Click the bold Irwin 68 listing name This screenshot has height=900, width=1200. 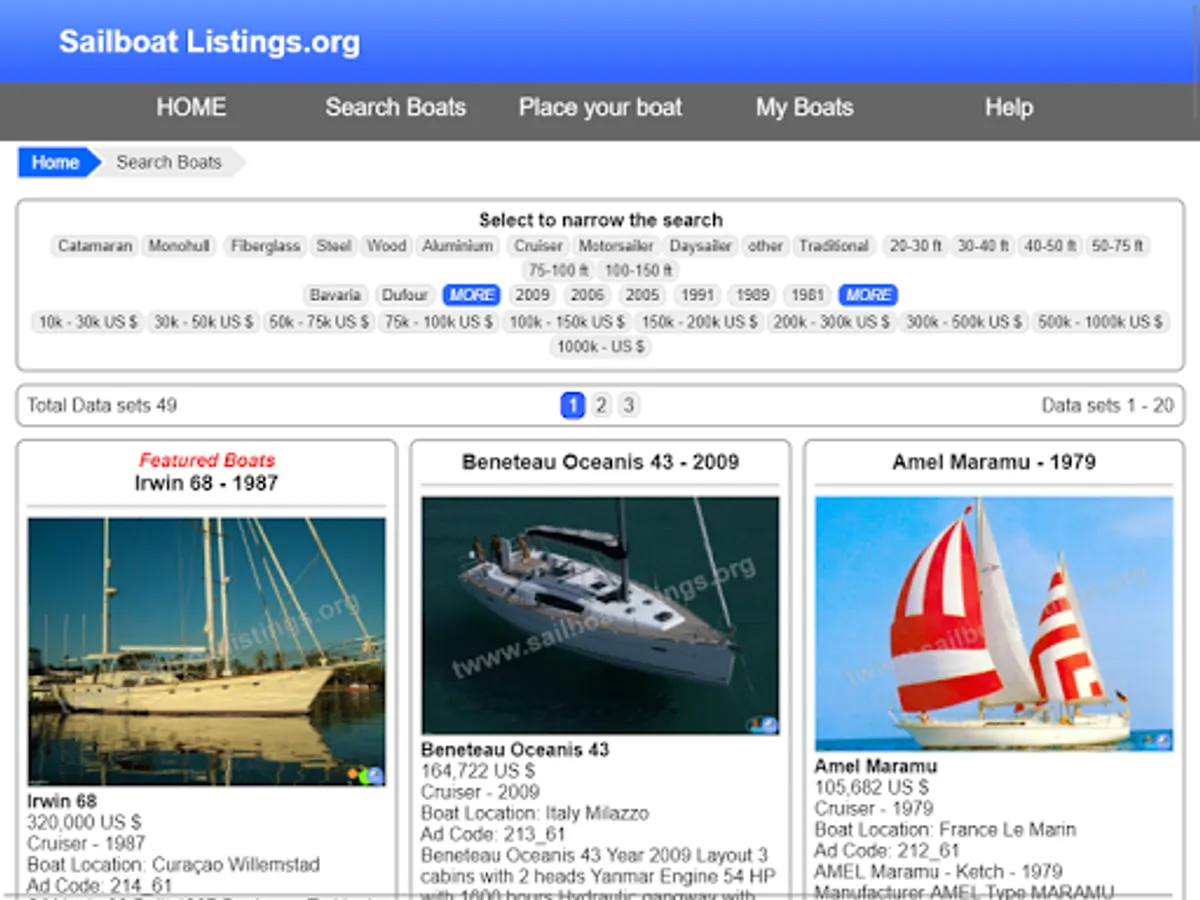[x=62, y=801]
